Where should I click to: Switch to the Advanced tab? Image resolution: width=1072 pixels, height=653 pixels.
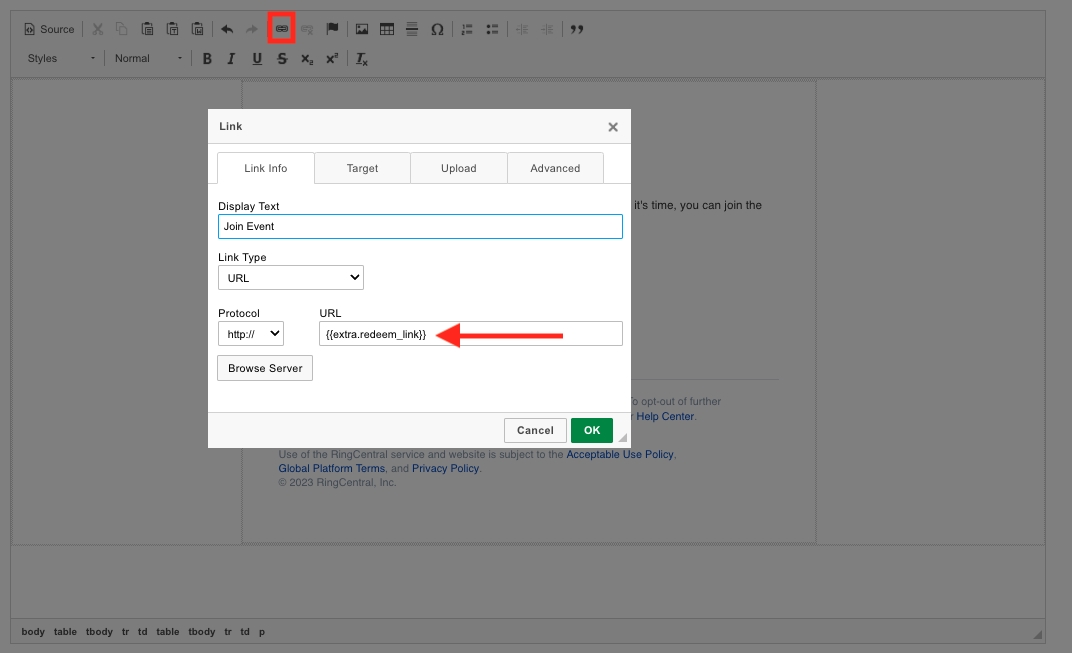point(555,168)
